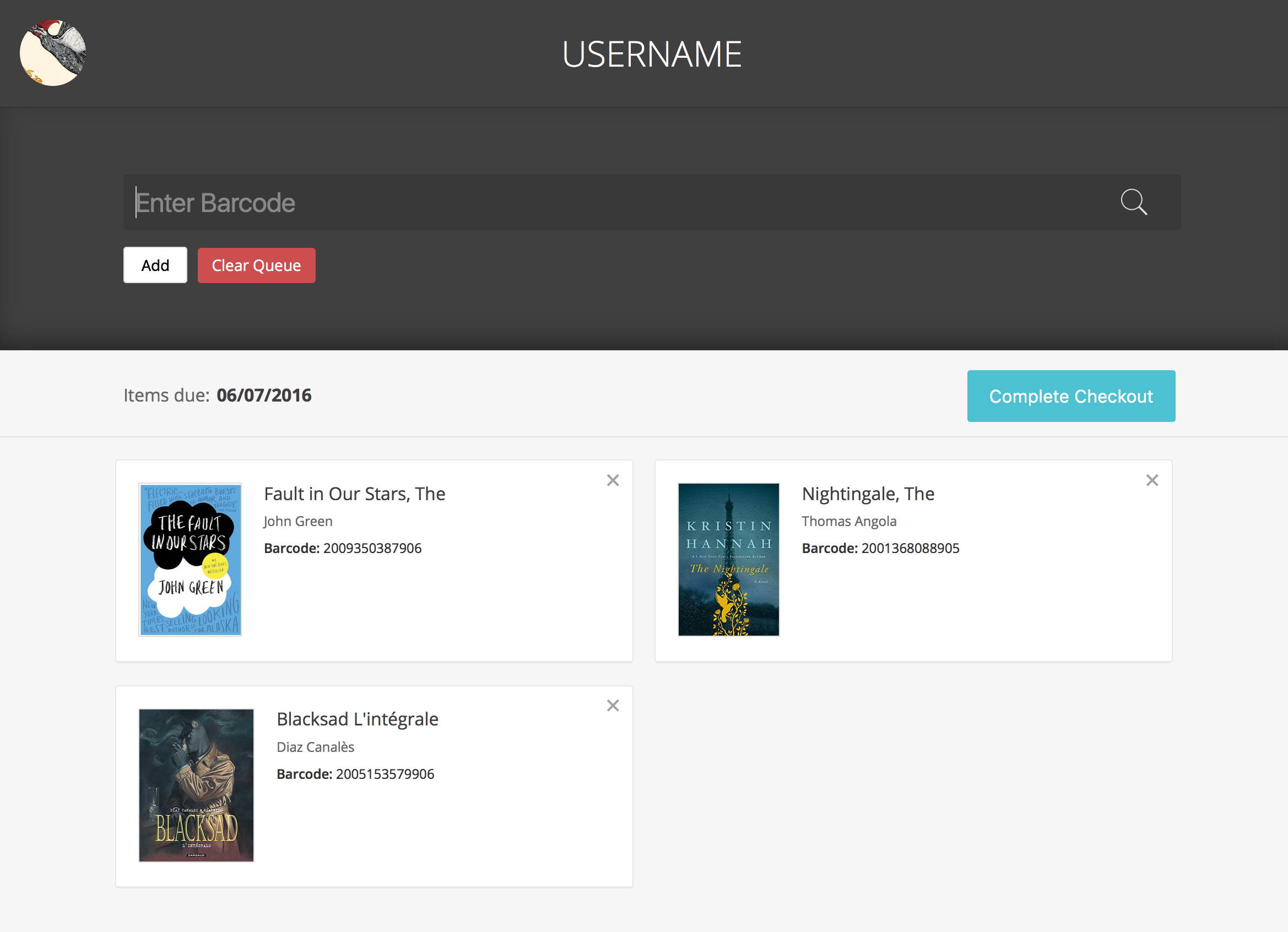Image resolution: width=1288 pixels, height=932 pixels.
Task: Click the Blacksad L'intégrale title
Action: pos(357,719)
